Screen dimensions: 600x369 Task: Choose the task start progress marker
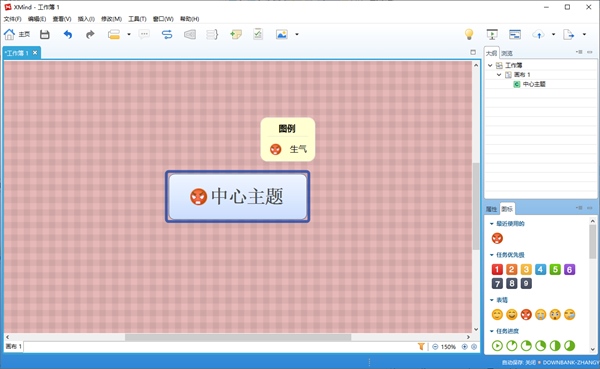497,346
